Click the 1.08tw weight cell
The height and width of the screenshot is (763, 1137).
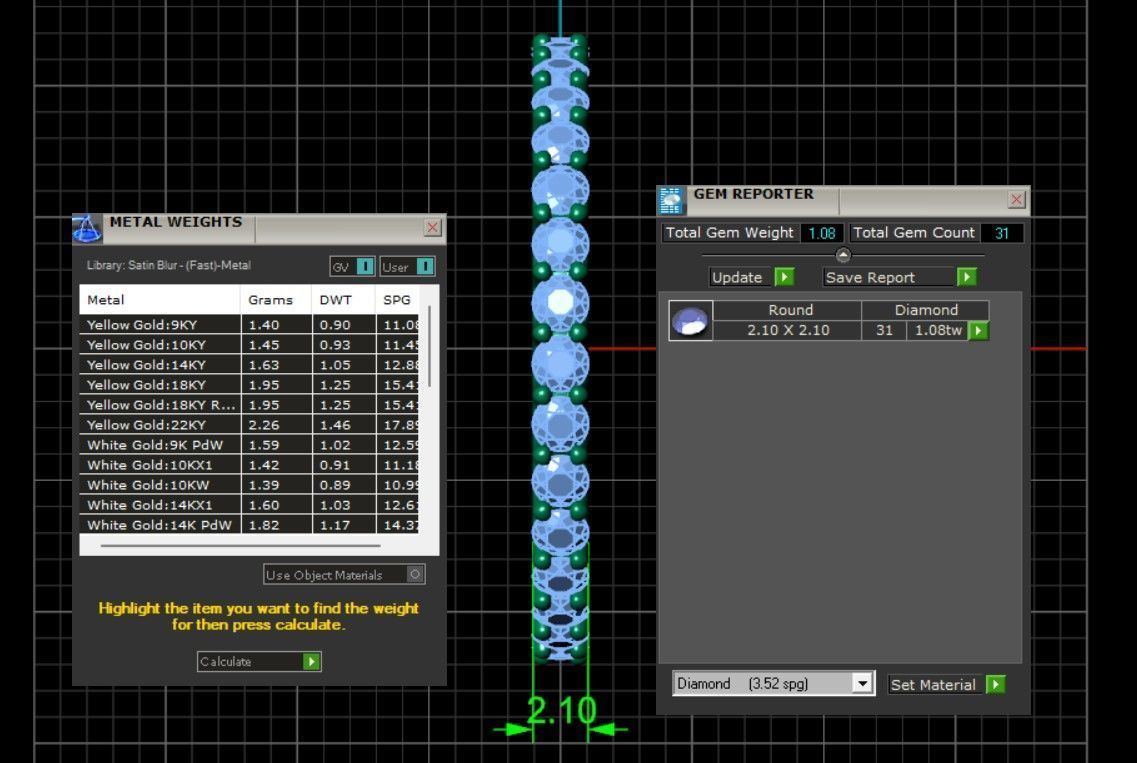(938, 330)
